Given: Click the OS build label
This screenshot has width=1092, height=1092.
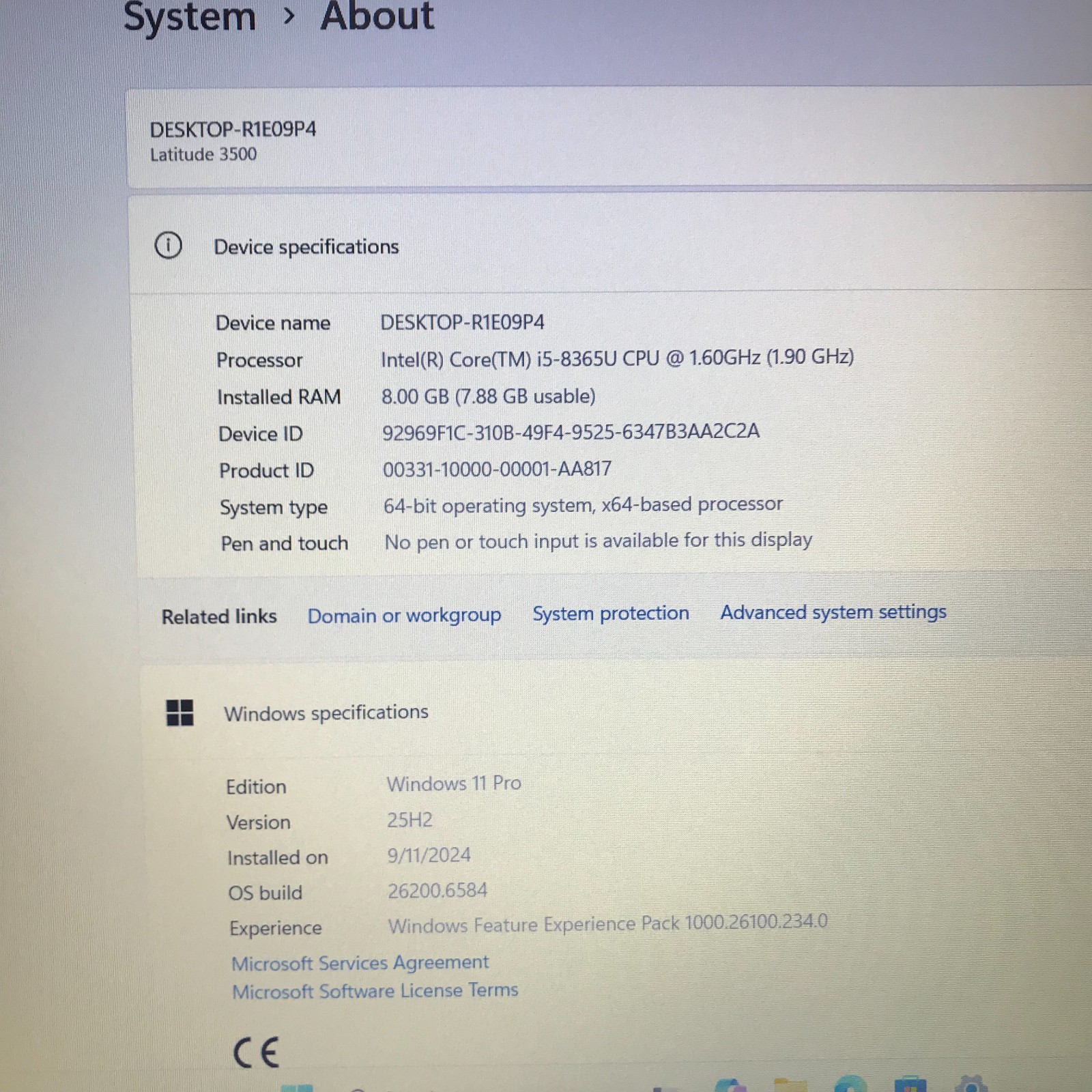Looking at the screenshot, I should click(x=265, y=893).
